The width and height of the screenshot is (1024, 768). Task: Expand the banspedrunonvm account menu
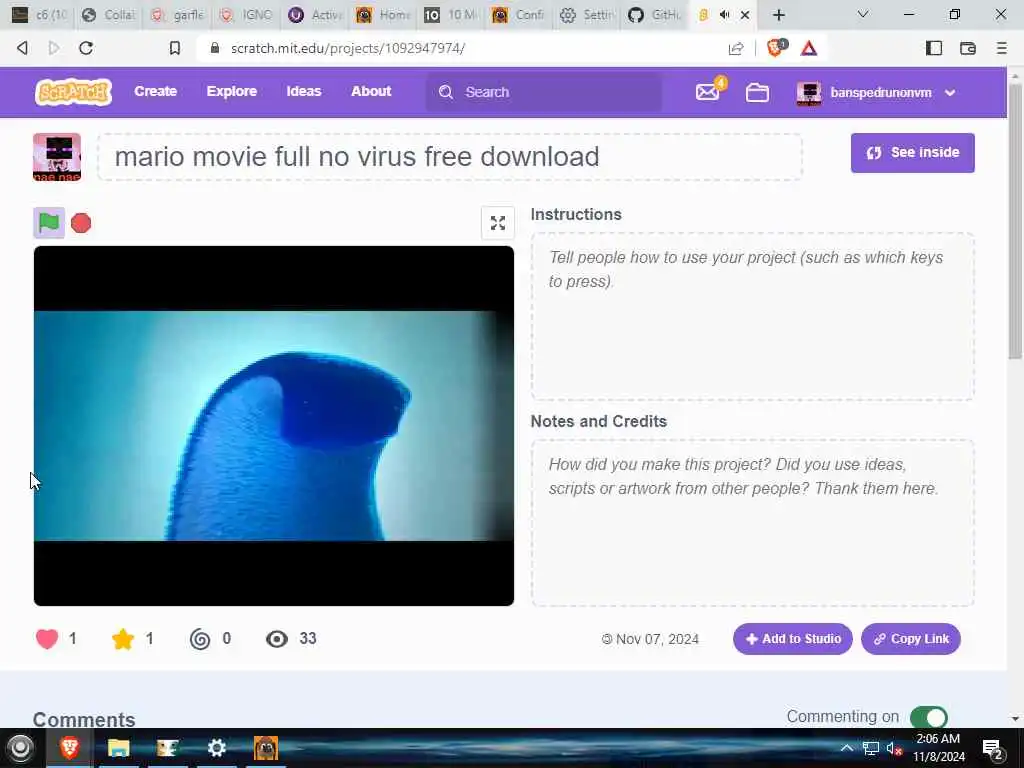point(876,93)
